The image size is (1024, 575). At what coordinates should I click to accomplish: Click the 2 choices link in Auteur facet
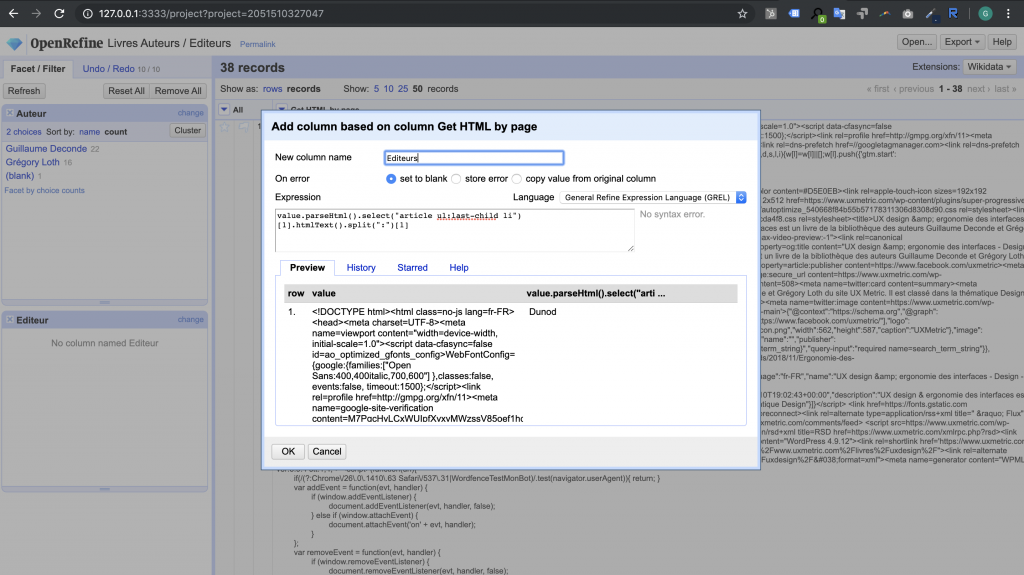pyautogui.click(x=24, y=132)
